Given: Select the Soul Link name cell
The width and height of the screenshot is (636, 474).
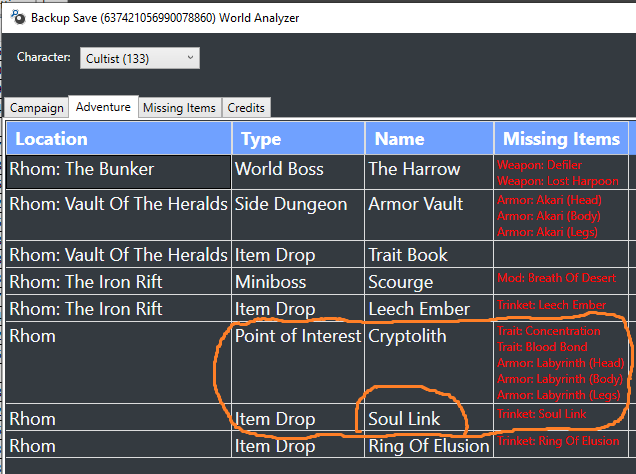Looking at the screenshot, I should 429,417.
